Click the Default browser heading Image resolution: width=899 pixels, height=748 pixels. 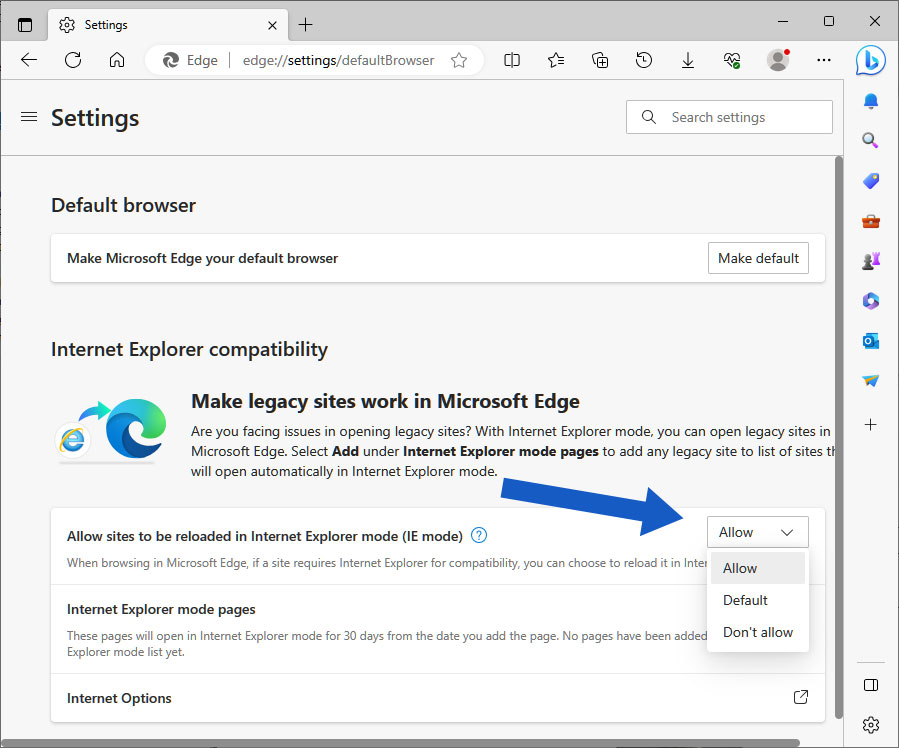pos(123,205)
